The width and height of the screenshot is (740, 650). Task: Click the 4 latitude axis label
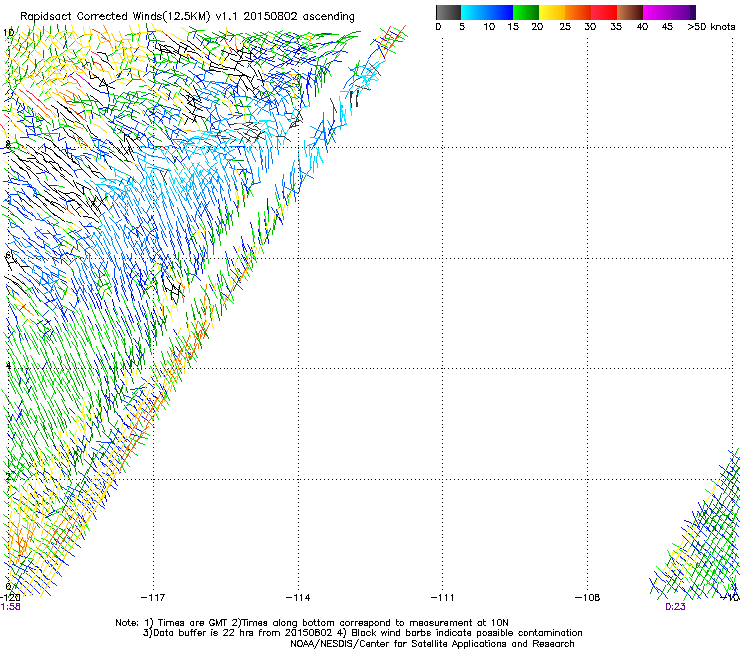8,366
